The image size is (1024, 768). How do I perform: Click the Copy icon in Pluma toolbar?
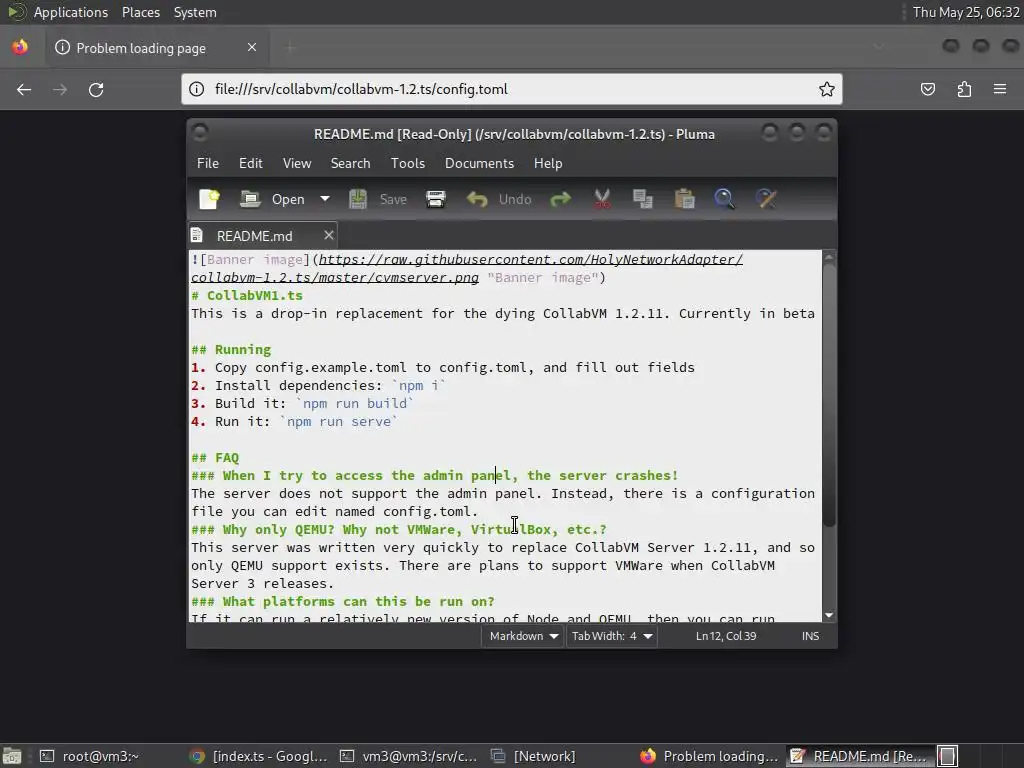point(643,199)
